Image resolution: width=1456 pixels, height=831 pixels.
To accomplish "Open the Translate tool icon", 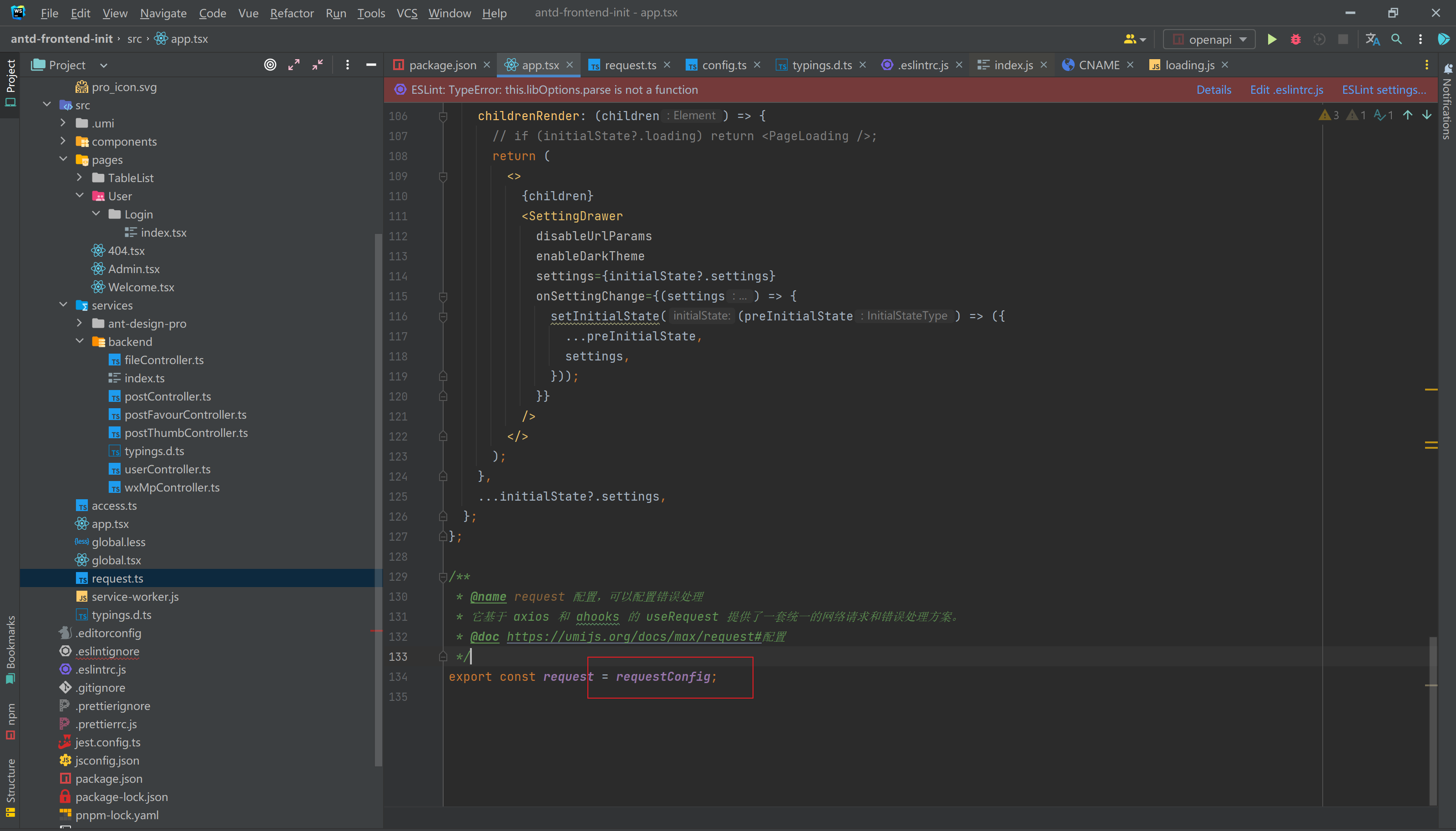I will 1373,40.
